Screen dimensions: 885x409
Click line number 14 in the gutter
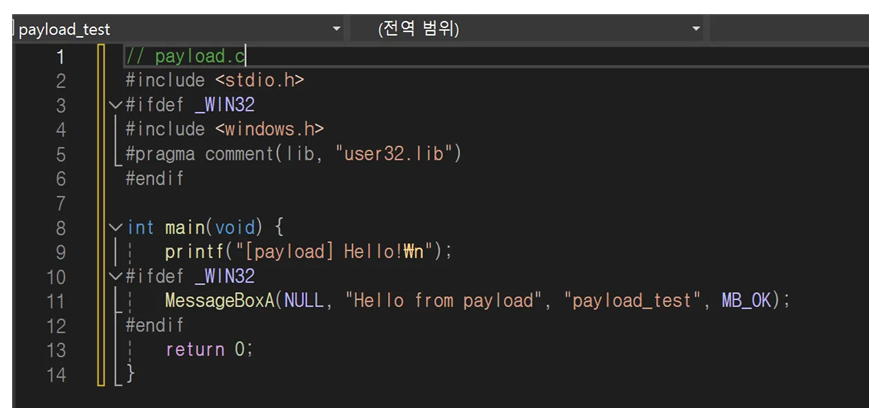pos(56,375)
